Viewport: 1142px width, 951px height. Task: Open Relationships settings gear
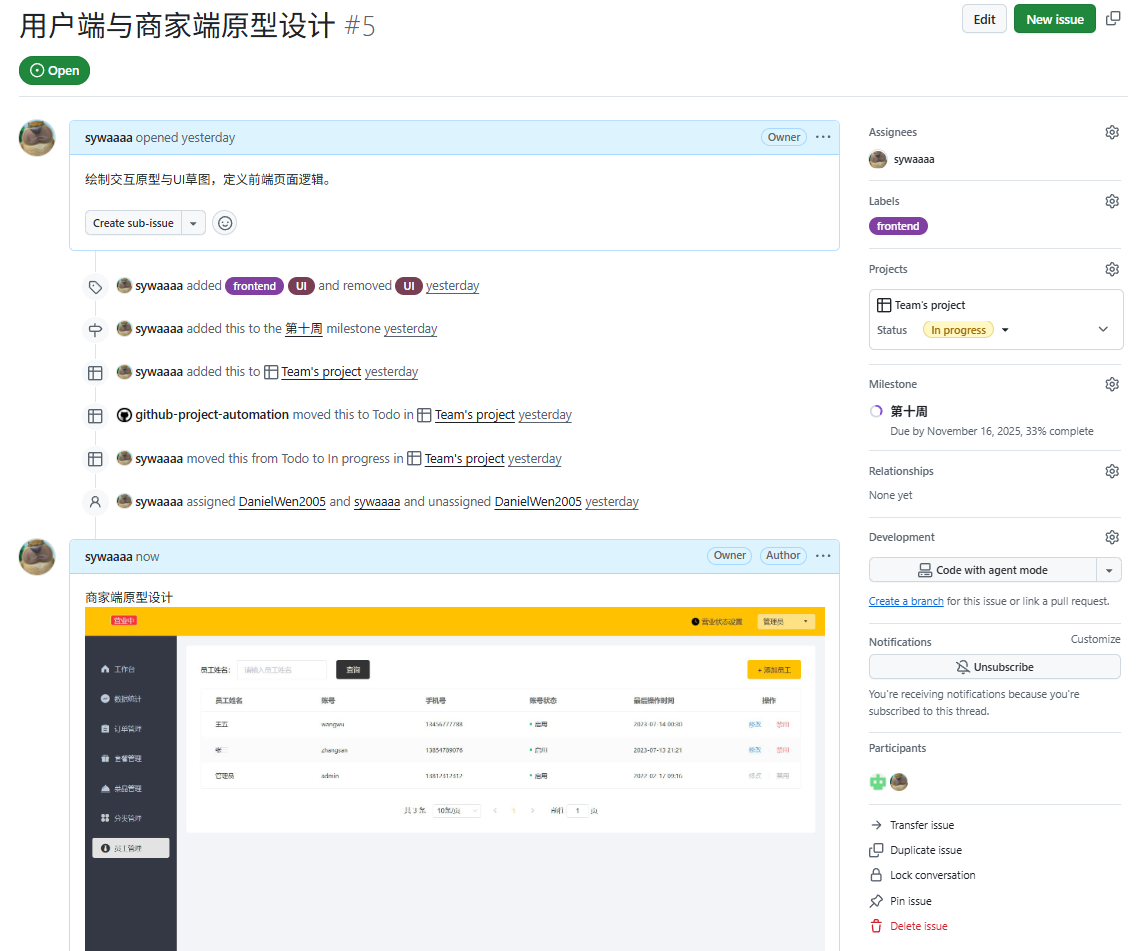tap(1111, 471)
